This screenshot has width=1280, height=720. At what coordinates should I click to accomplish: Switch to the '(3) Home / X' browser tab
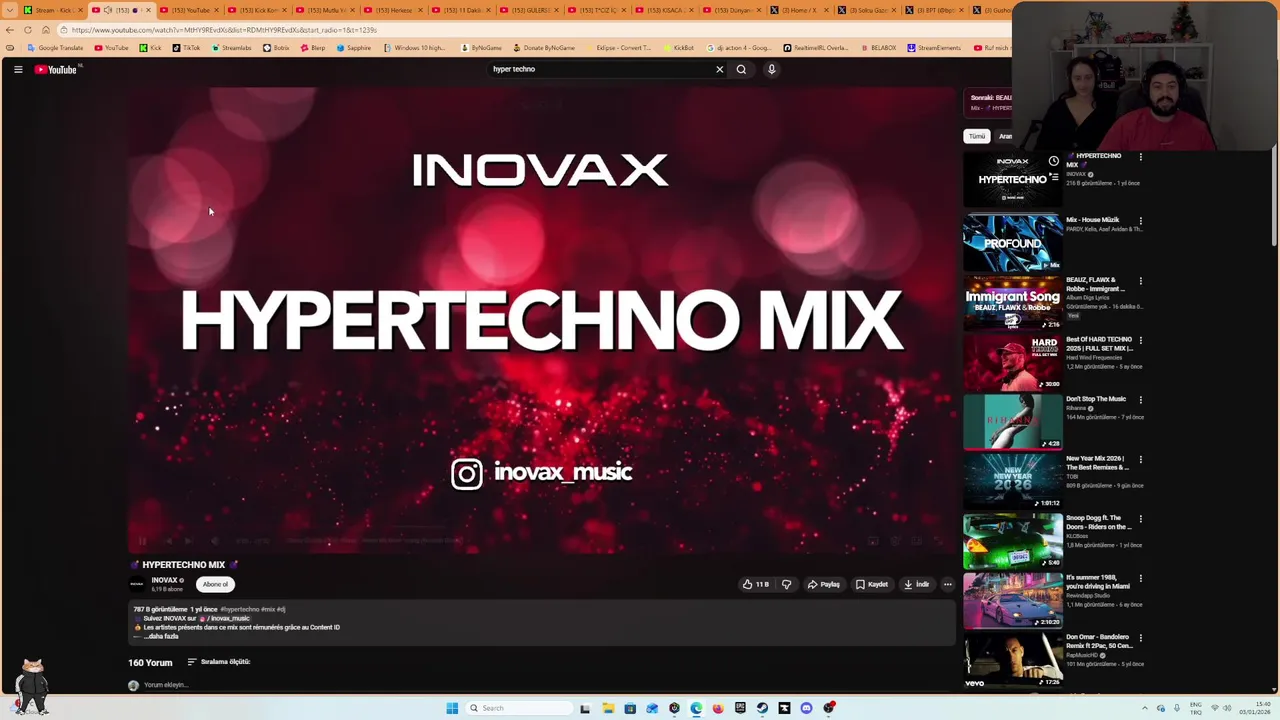[x=798, y=10]
